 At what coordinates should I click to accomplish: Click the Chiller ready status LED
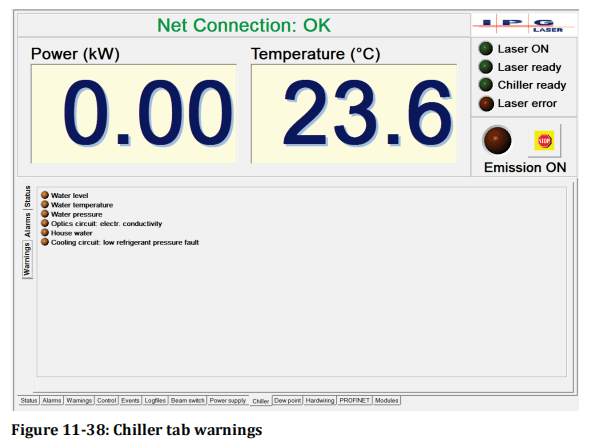pyautogui.click(x=486, y=85)
